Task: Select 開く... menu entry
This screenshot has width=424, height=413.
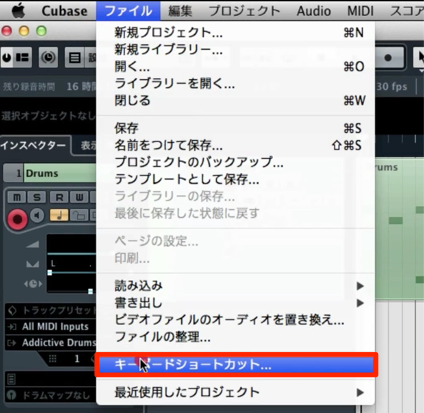Action: coord(235,66)
